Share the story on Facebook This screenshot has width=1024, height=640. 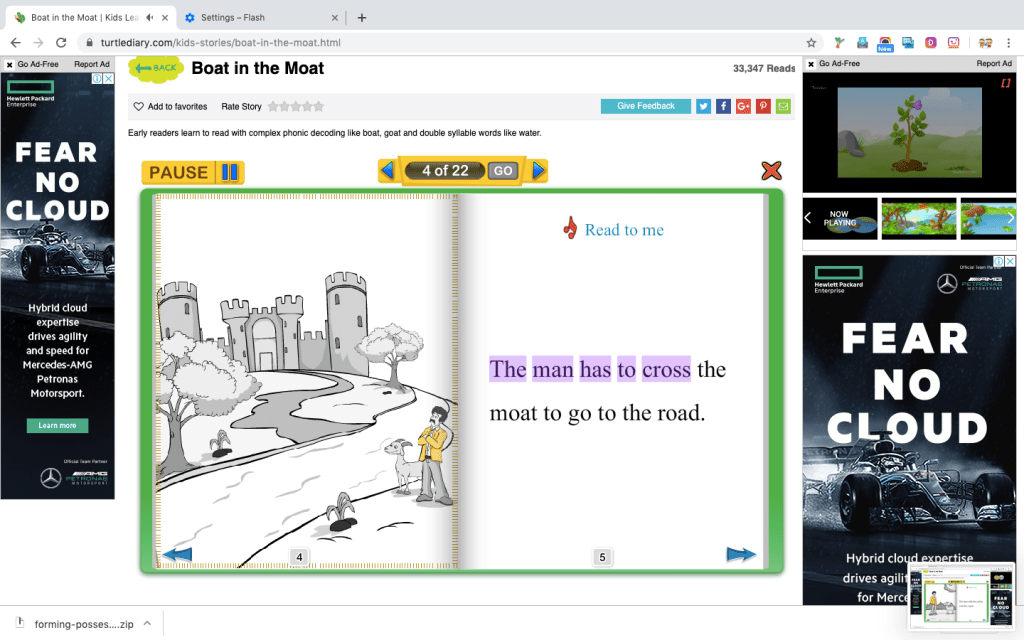(723, 106)
